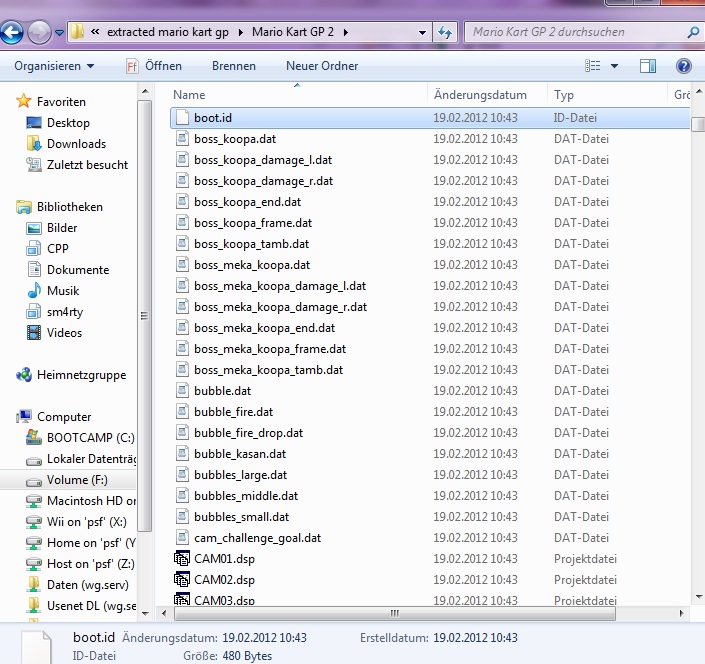705x664 pixels.
Task: Select boss_koopa.dat file icon
Action: (x=182, y=138)
